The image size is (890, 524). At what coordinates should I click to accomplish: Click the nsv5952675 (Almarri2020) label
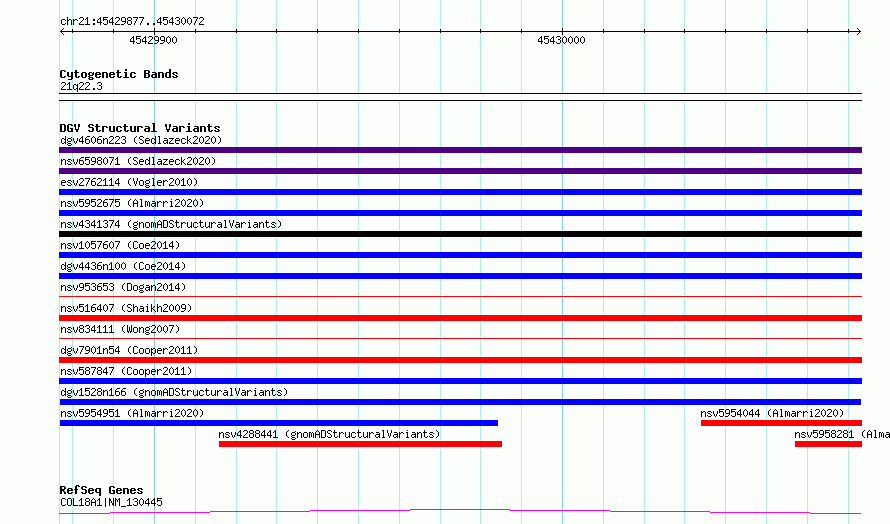pos(132,203)
